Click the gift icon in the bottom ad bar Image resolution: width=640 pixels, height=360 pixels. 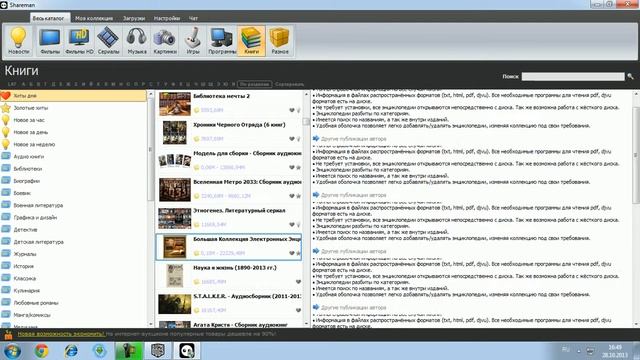(8, 335)
